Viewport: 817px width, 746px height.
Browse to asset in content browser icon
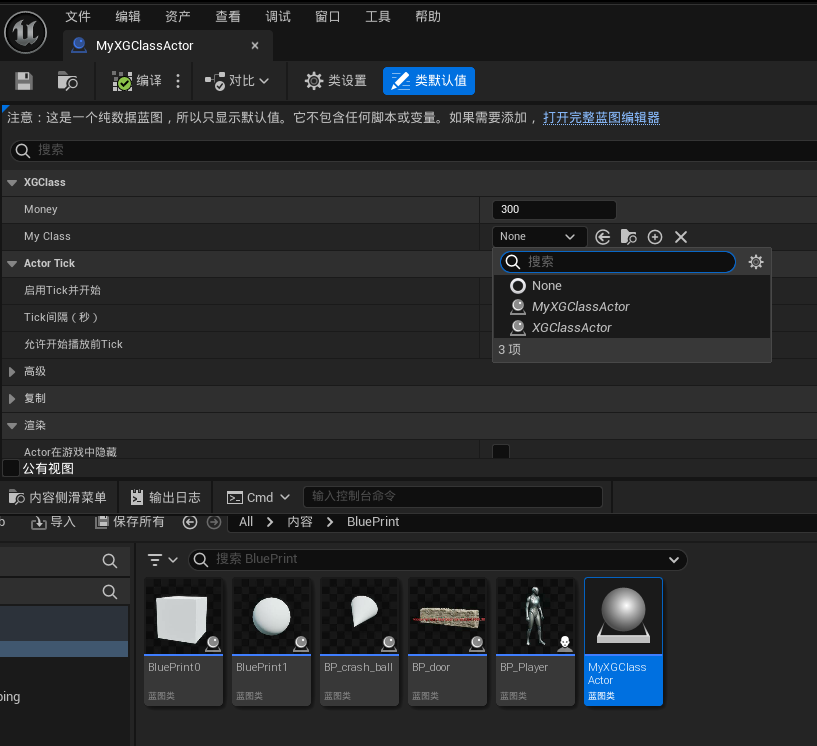pos(67,81)
